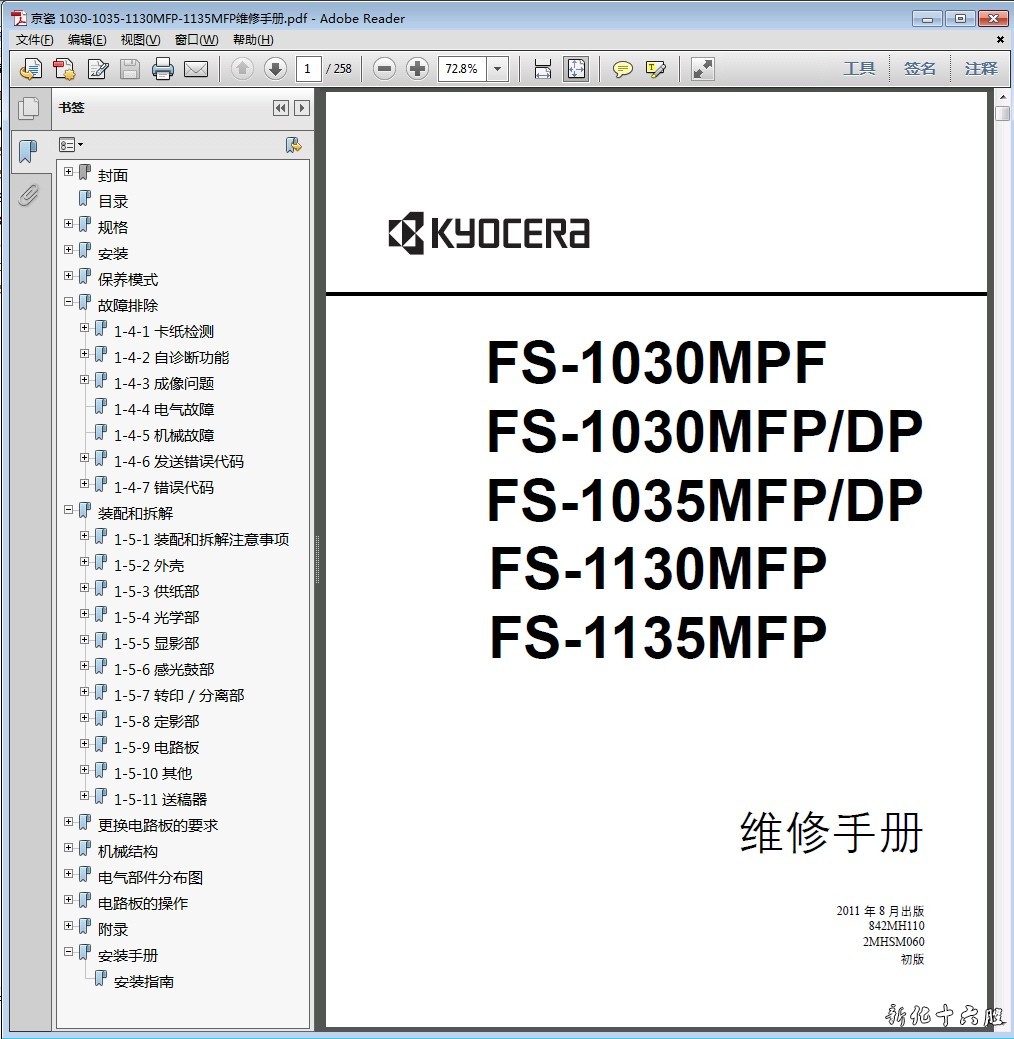Add a sticky note comment
Image resolution: width=1014 pixels, height=1039 pixels.
(x=623, y=69)
